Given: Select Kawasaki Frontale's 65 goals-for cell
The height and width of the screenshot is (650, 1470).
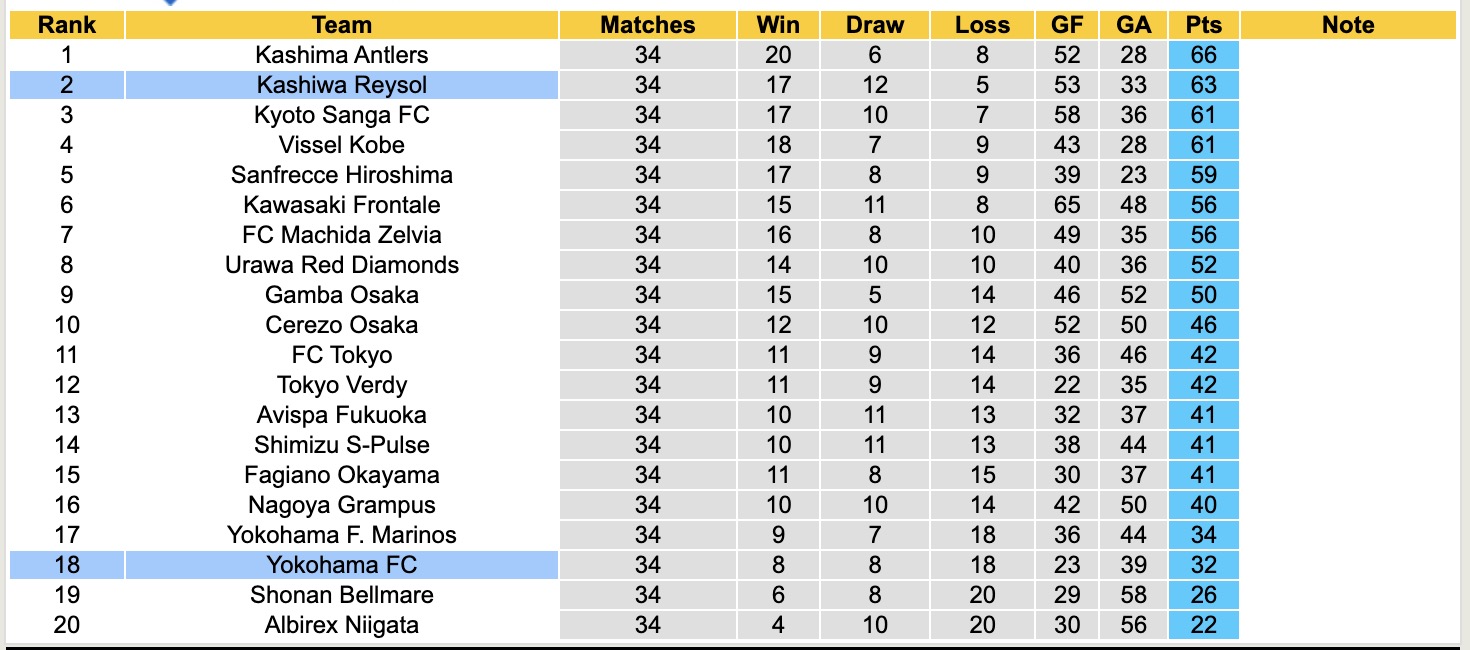Looking at the screenshot, I should pos(1067,205).
